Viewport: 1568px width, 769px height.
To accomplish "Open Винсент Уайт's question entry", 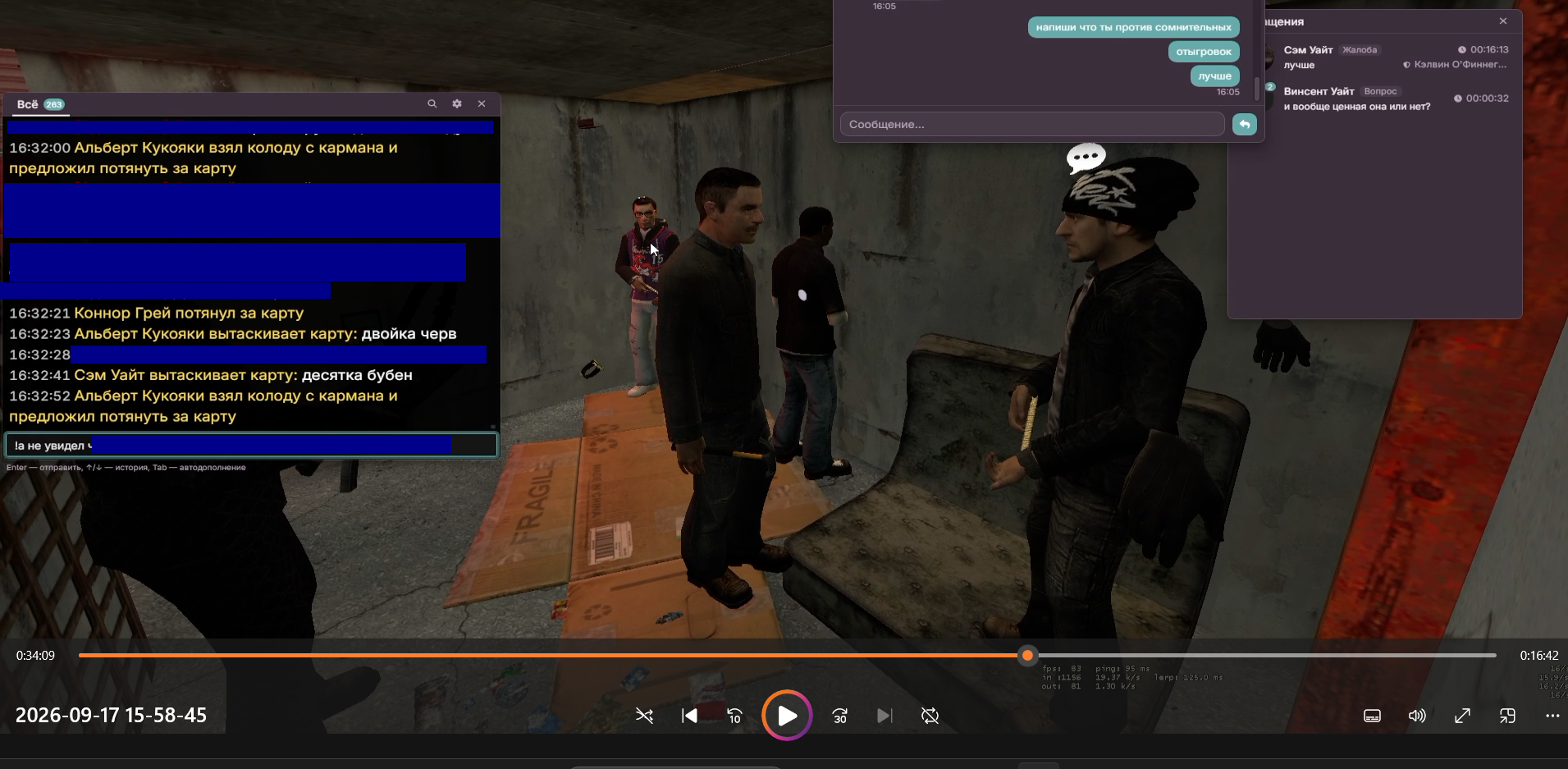I will 1387,98.
